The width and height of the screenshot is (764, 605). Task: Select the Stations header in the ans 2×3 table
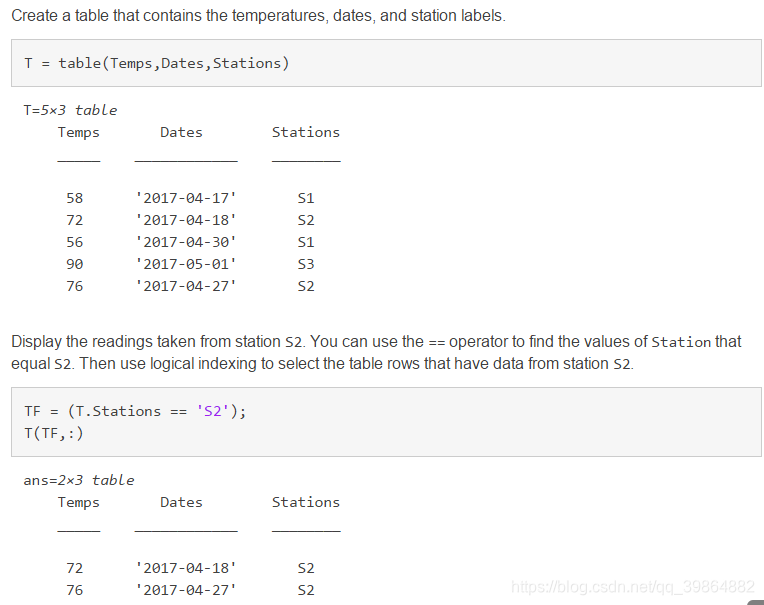[x=306, y=502]
